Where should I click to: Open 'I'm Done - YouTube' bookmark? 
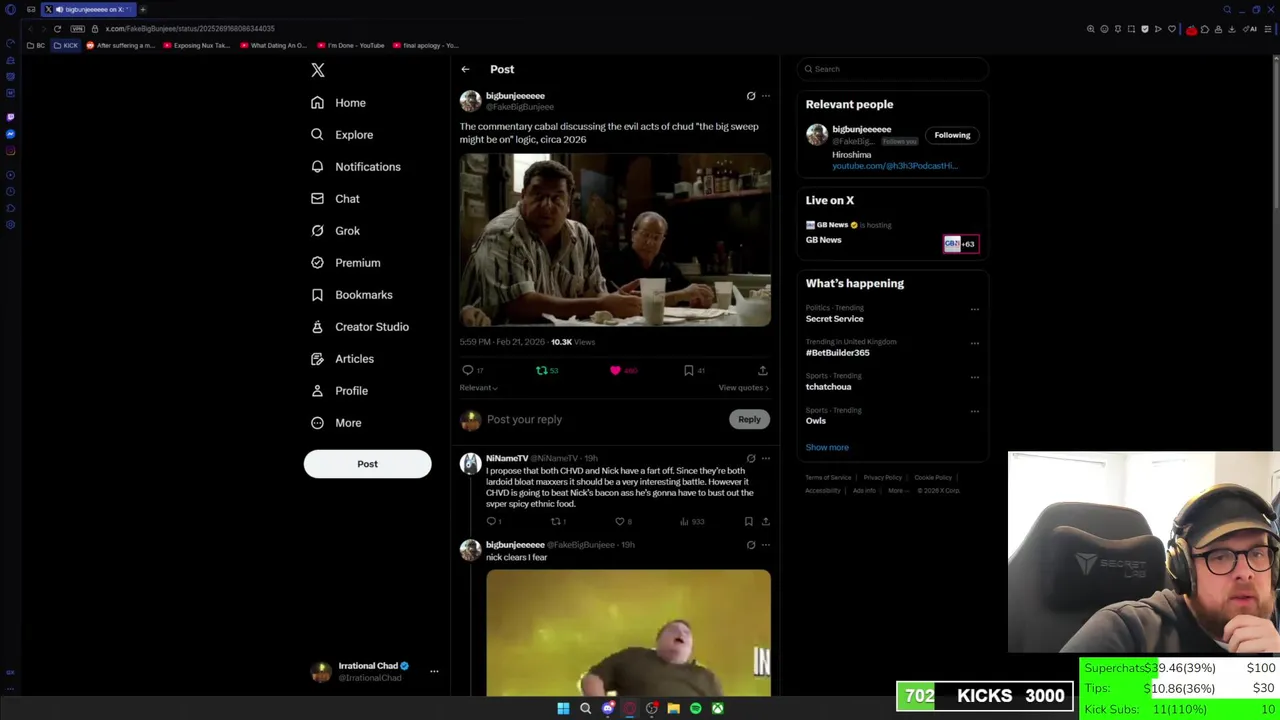coord(350,45)
